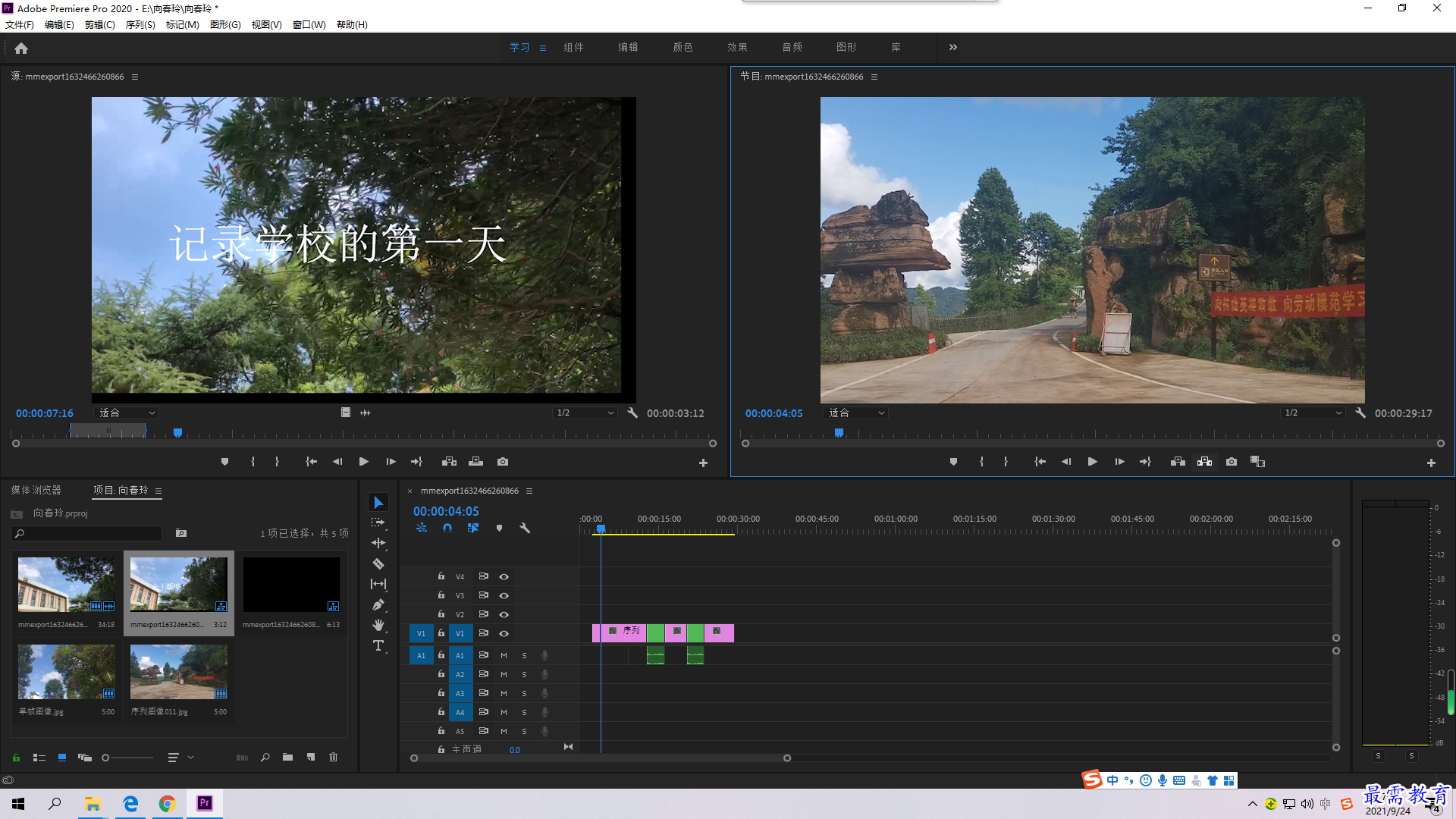Open the timeline sequence panel menu

tap(529, 491)
